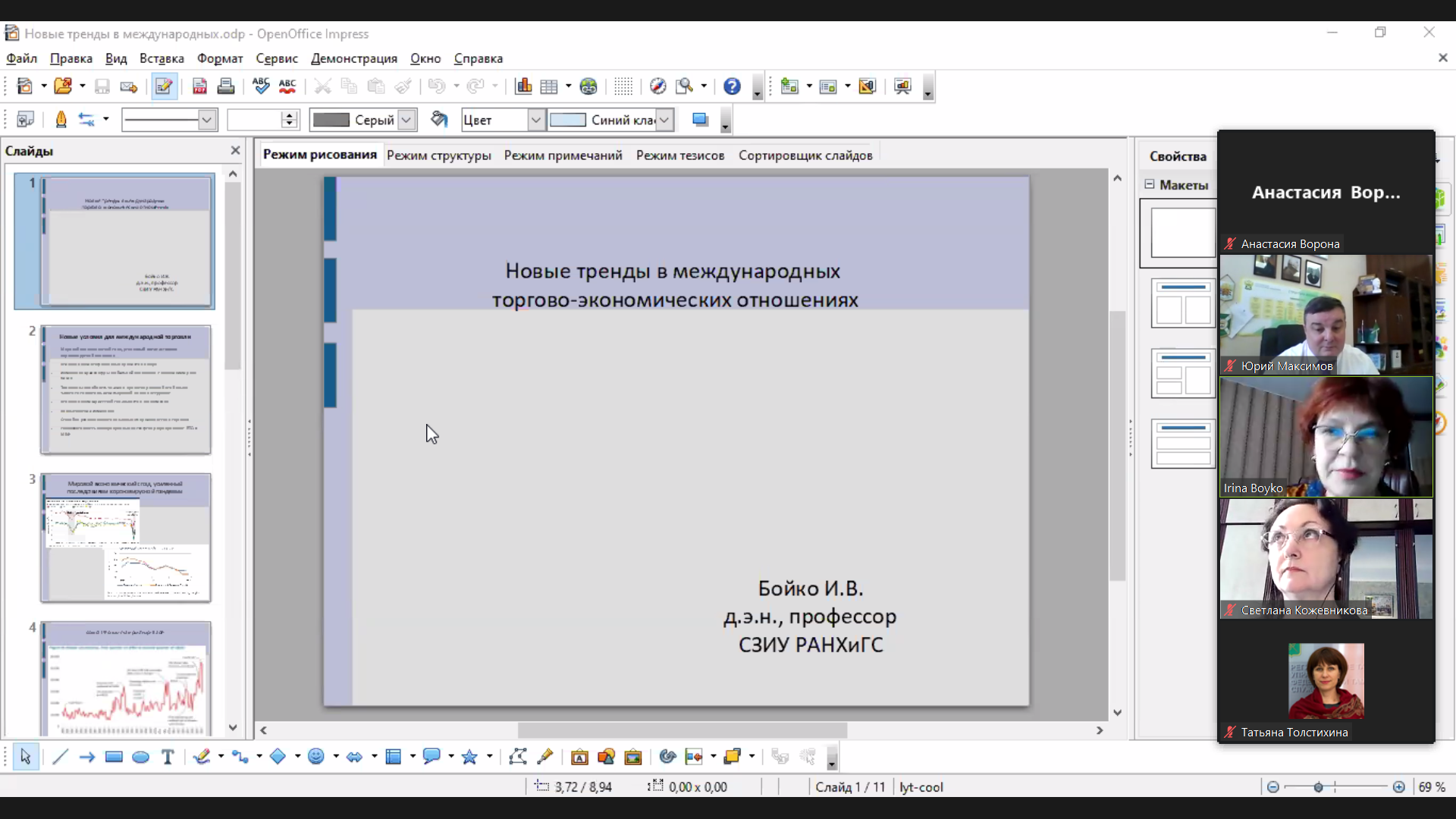Switch to Режим структуры tab
The image size is (1456, 819).
tap(439, 155)
